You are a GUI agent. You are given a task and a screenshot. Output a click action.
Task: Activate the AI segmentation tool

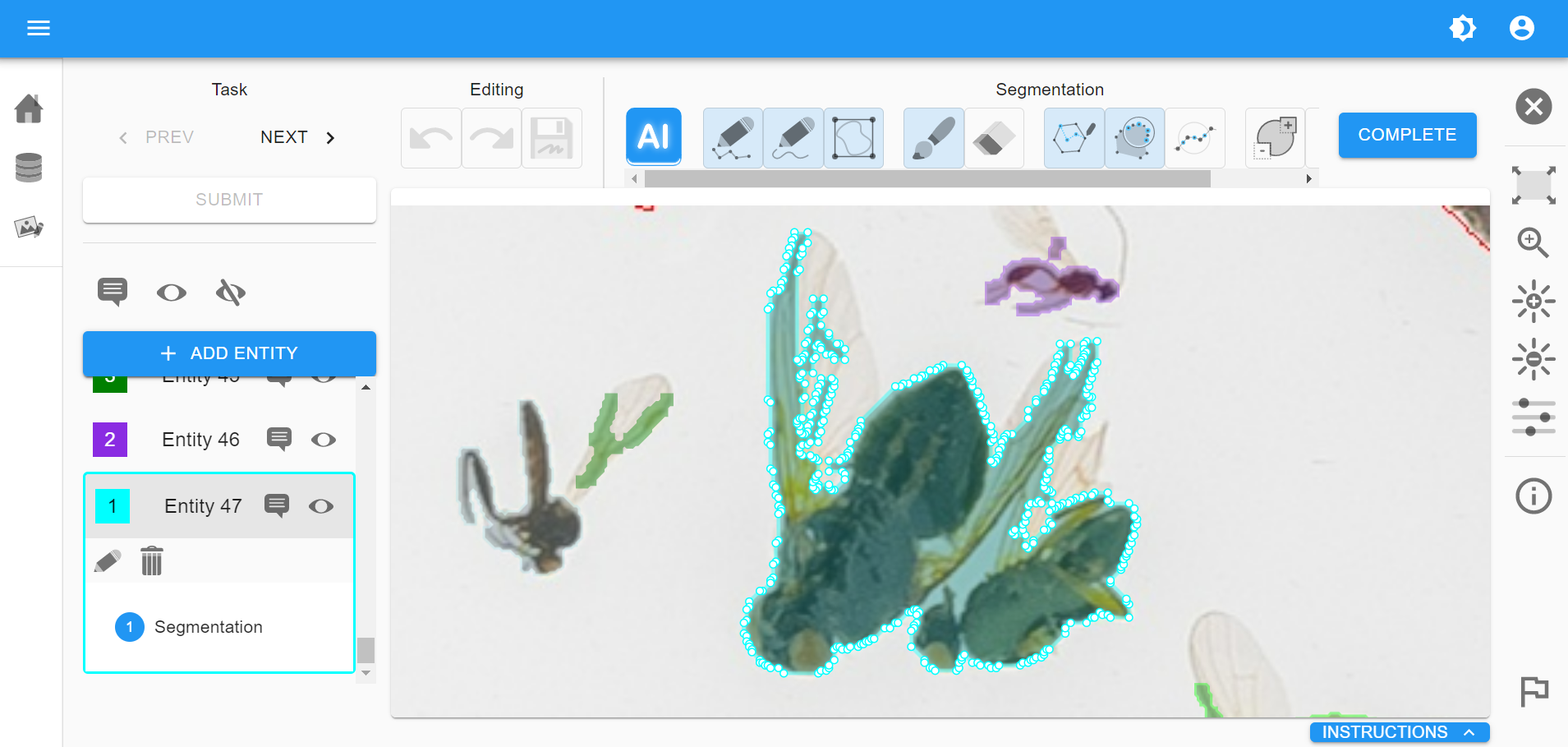point(654,136)
